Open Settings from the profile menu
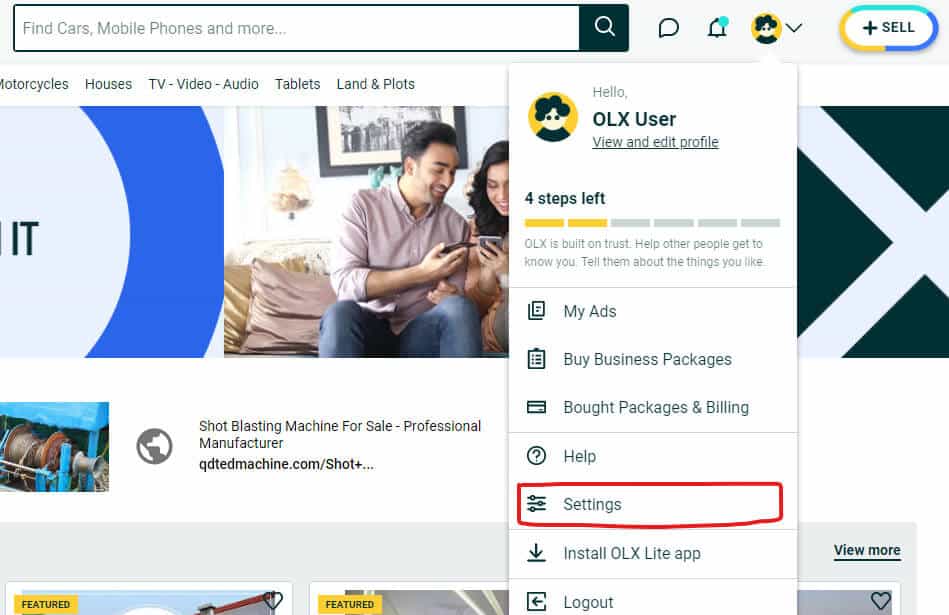 click(650, 504)
